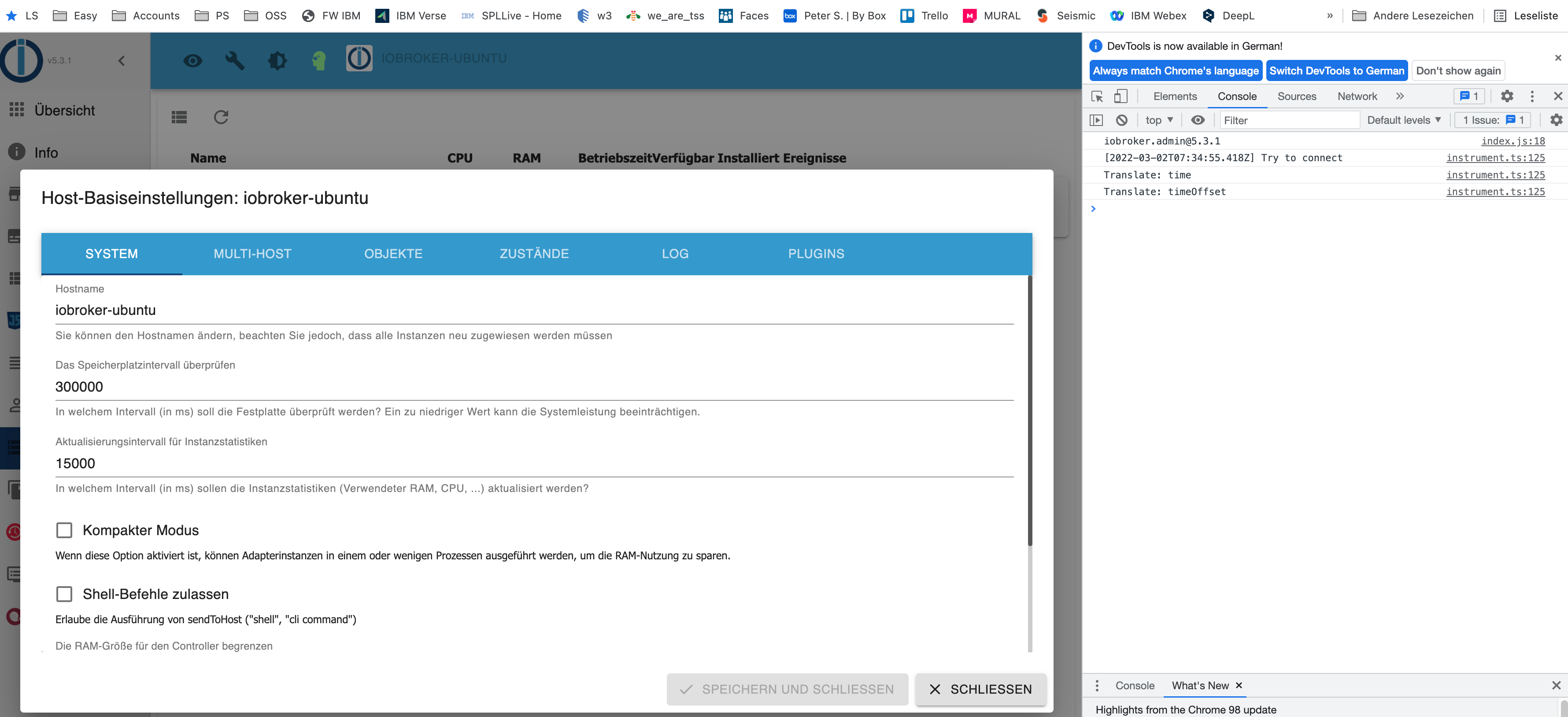Click the Speicherplatzintervall field with 300000
This screenshot has height=717, width=1568.
pyautogui.click(x=534, y=387)
